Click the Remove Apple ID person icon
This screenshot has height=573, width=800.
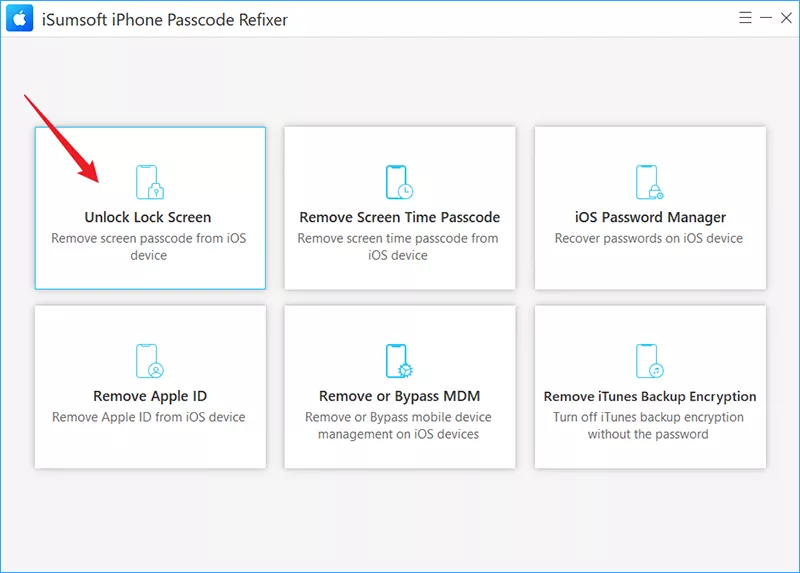[x=150, y=361]
